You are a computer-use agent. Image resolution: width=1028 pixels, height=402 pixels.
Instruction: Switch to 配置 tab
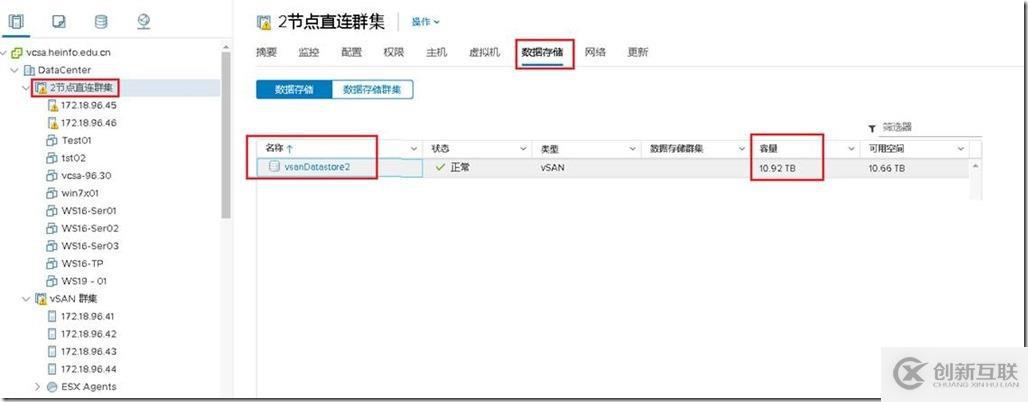tap(351, 52)
